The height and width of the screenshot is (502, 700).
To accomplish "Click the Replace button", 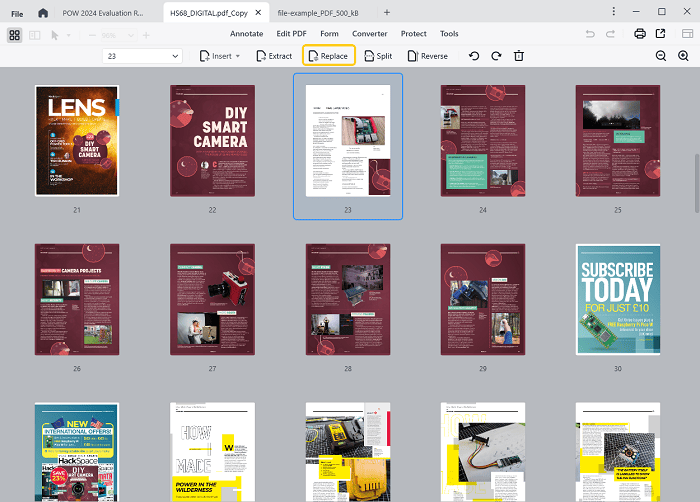I will pos(328,56).
